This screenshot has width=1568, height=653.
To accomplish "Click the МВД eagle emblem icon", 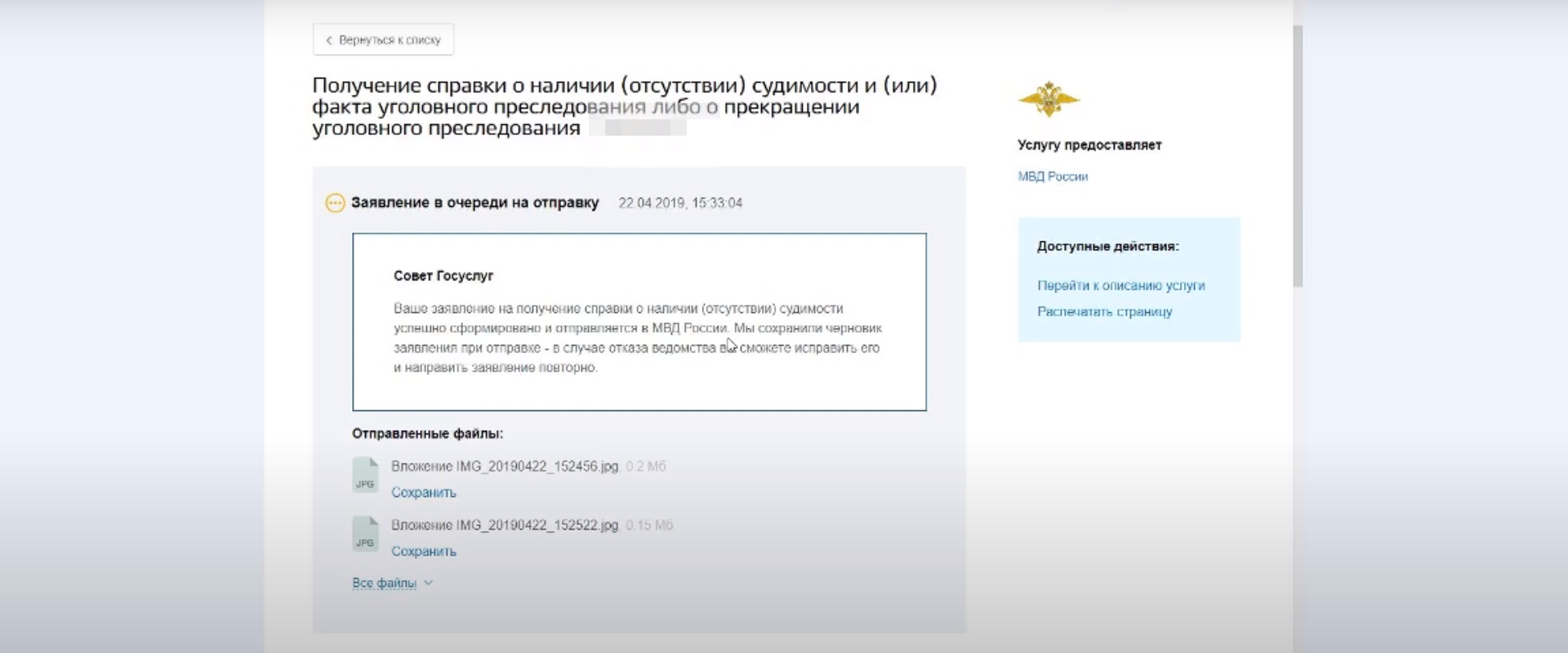I will click(1049, 100).
